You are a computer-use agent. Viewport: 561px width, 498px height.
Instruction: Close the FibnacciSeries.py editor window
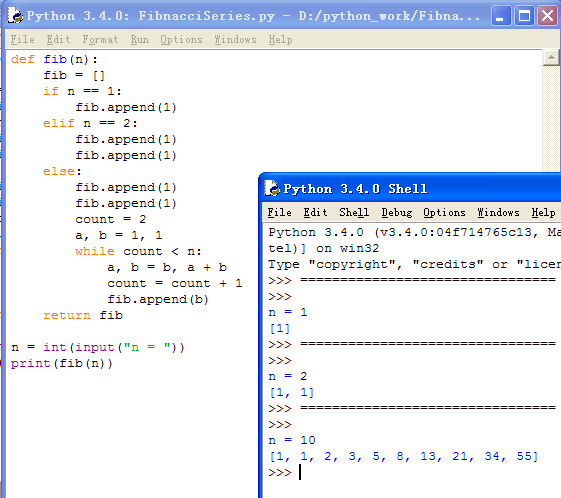click(547, 16)
